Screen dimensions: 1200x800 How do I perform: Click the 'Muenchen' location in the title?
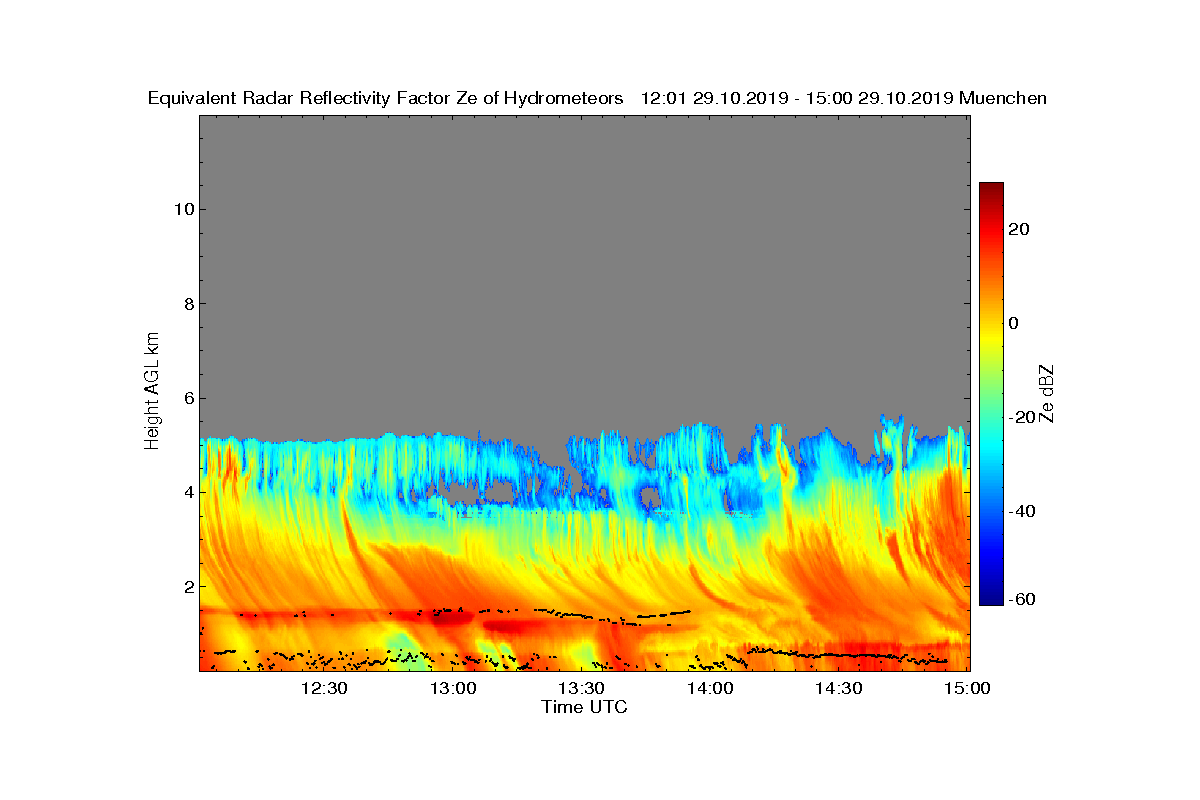1003,98
